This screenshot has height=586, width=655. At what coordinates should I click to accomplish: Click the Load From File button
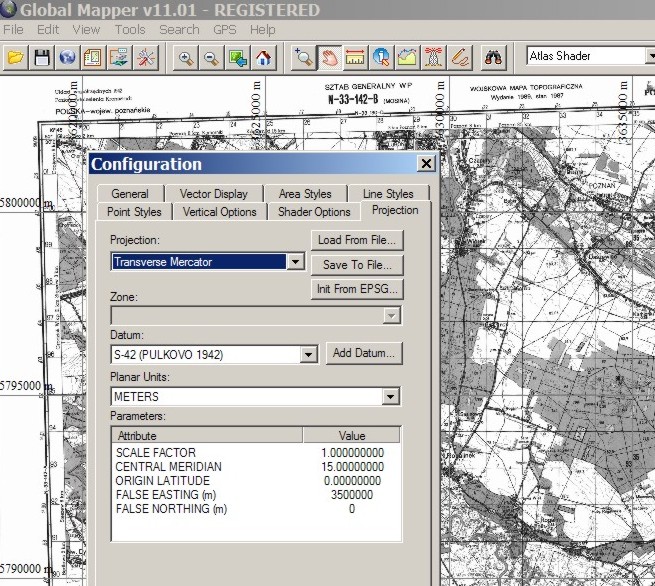[357, 240]
